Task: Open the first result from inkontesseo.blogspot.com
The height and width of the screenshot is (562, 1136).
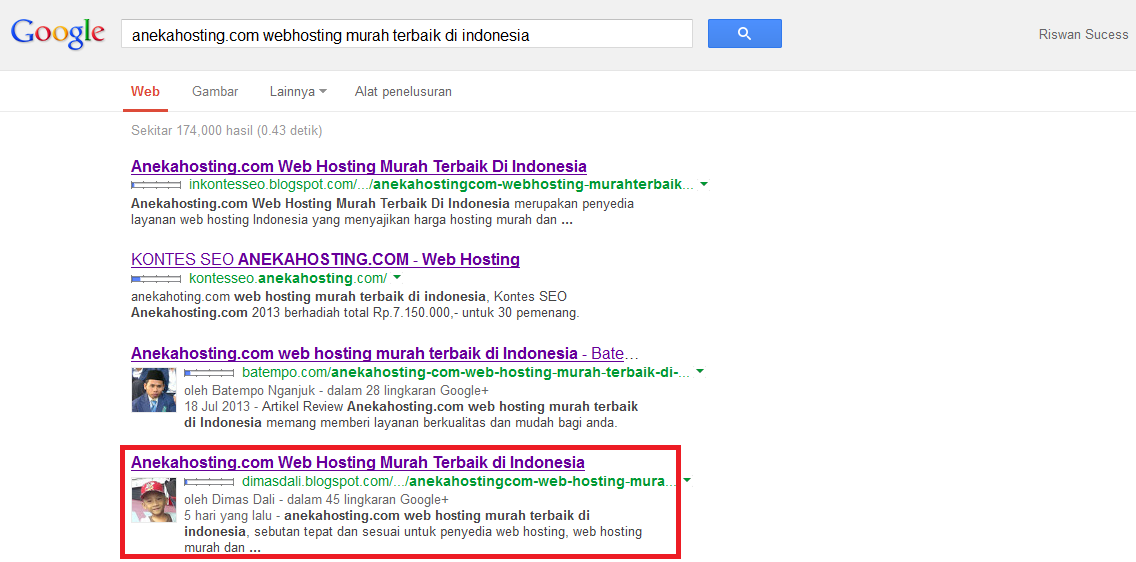Action: (359, 166)
